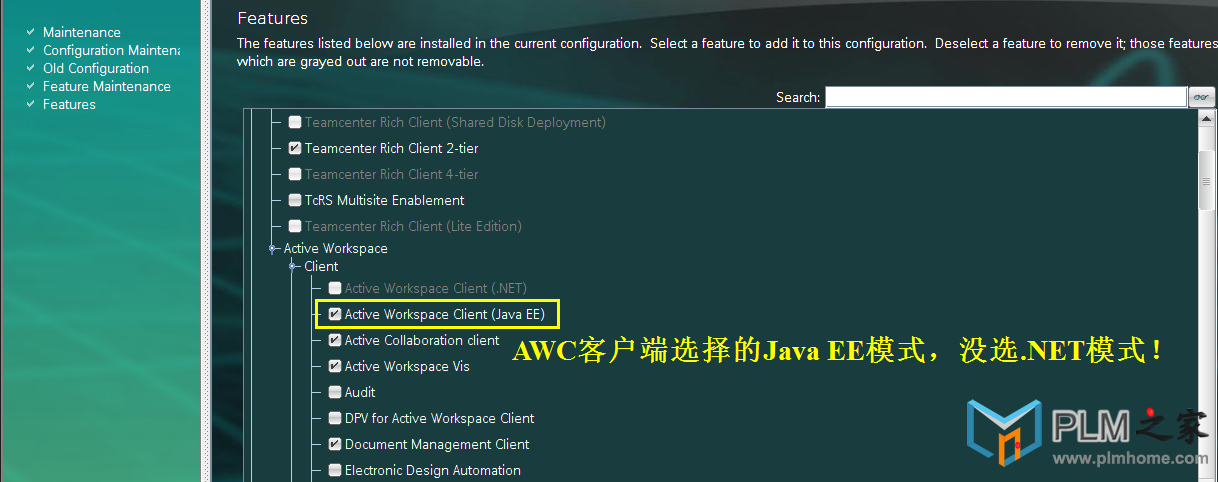Viewport: 1218px width, 482px height.
Task: Click the checkmark icon beside Old Configuration
Action: 32,68
